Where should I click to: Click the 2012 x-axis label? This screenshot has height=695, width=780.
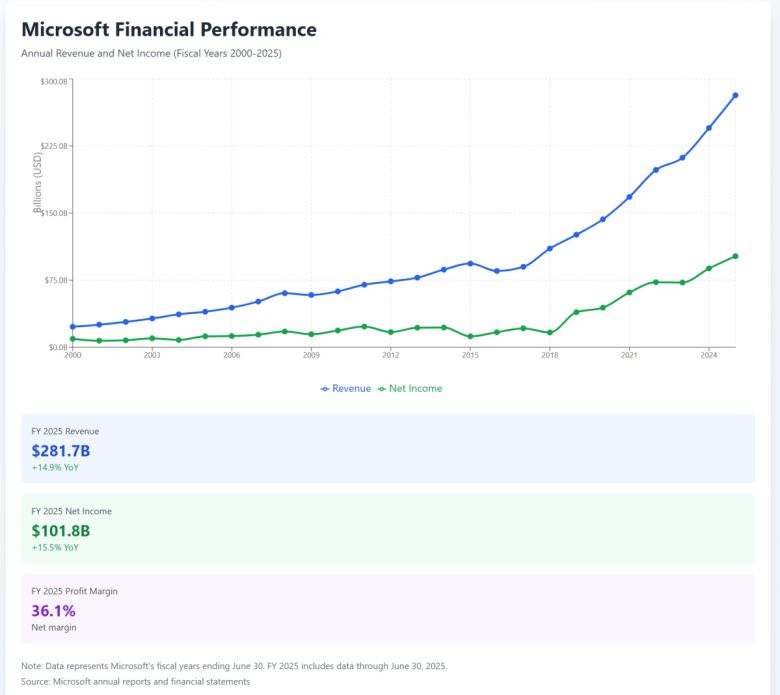[x=390, y=355]
